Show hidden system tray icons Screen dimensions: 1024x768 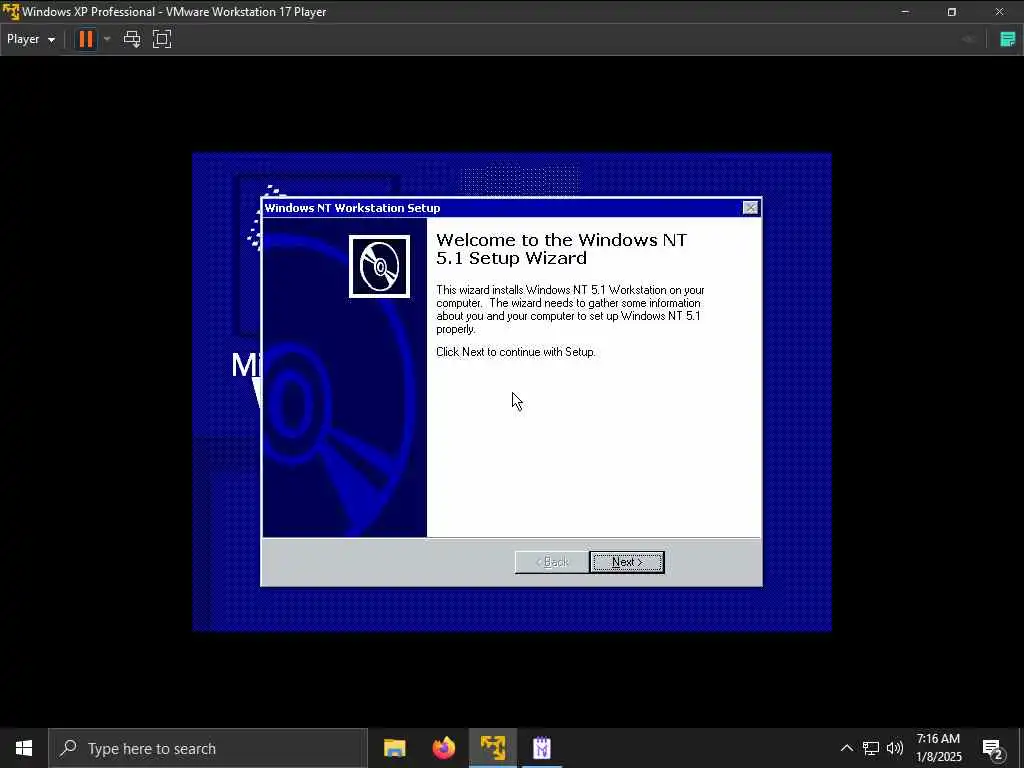[846, 748]
